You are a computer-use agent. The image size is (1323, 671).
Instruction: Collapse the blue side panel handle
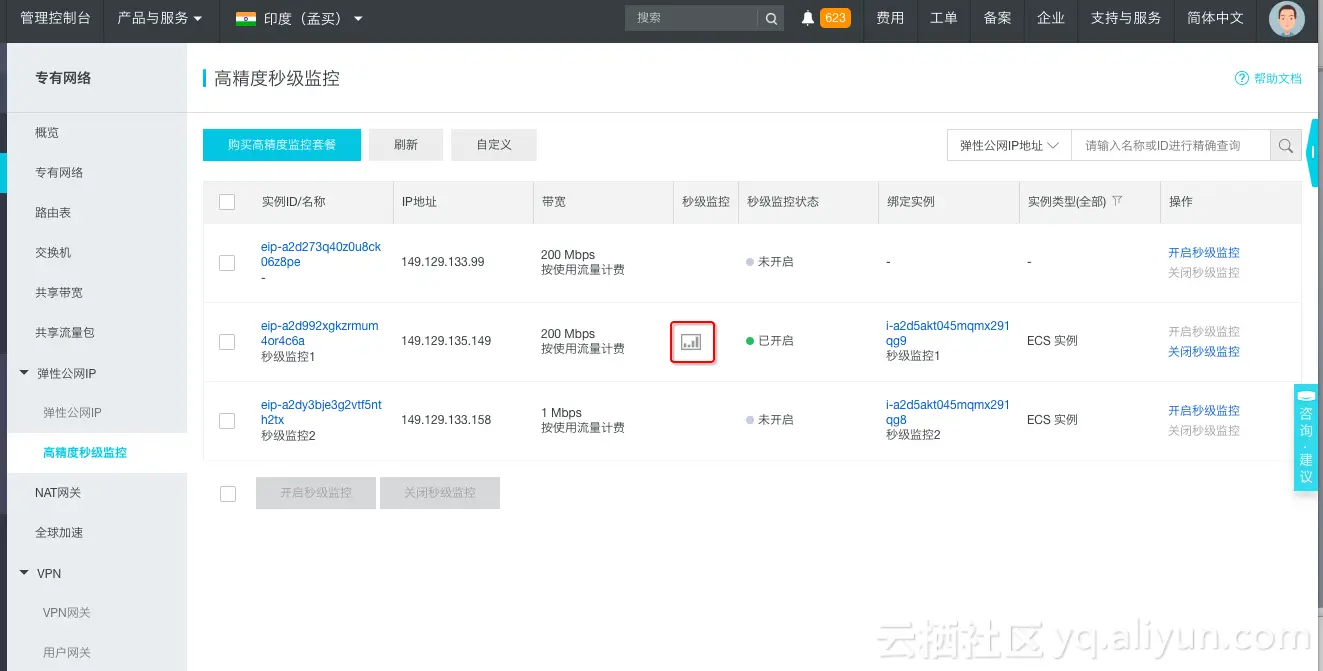coord(1314,152)
